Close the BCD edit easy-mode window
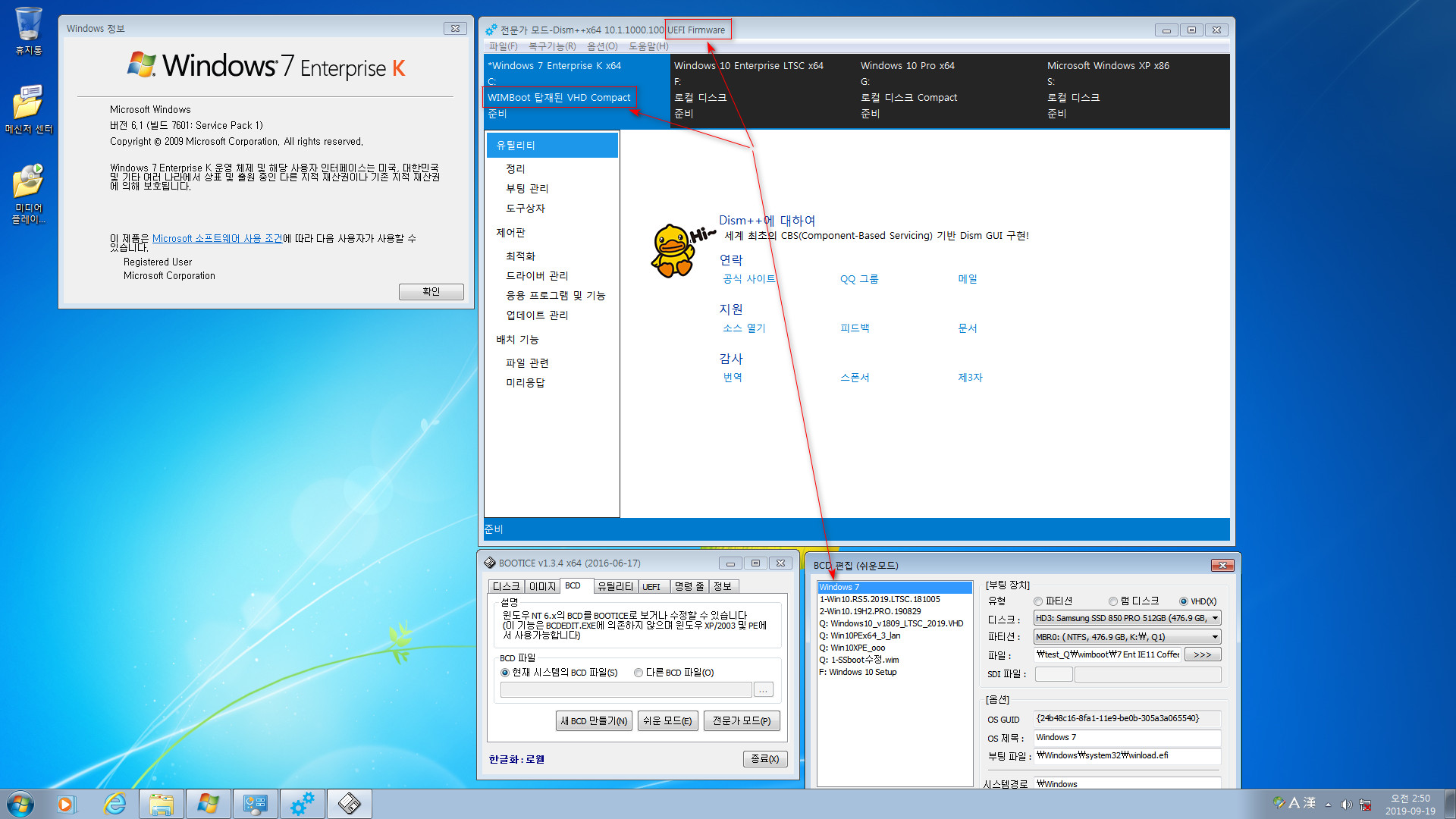 (x=1222, y=565)
